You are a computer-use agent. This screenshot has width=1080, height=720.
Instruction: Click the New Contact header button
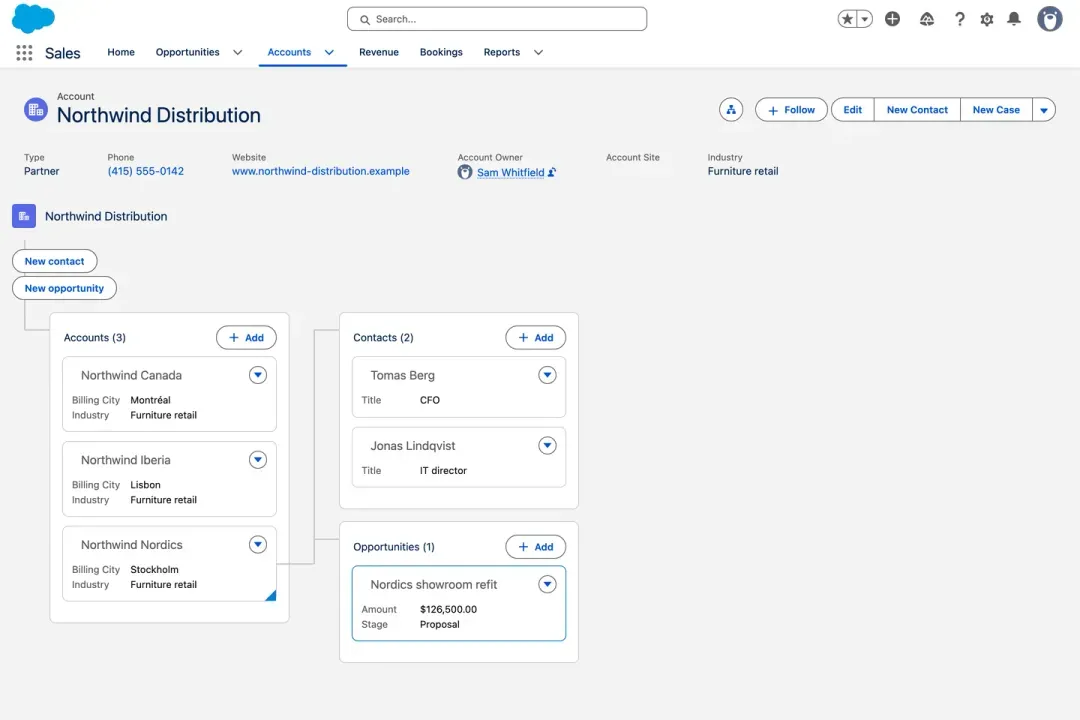click(917, 110)
